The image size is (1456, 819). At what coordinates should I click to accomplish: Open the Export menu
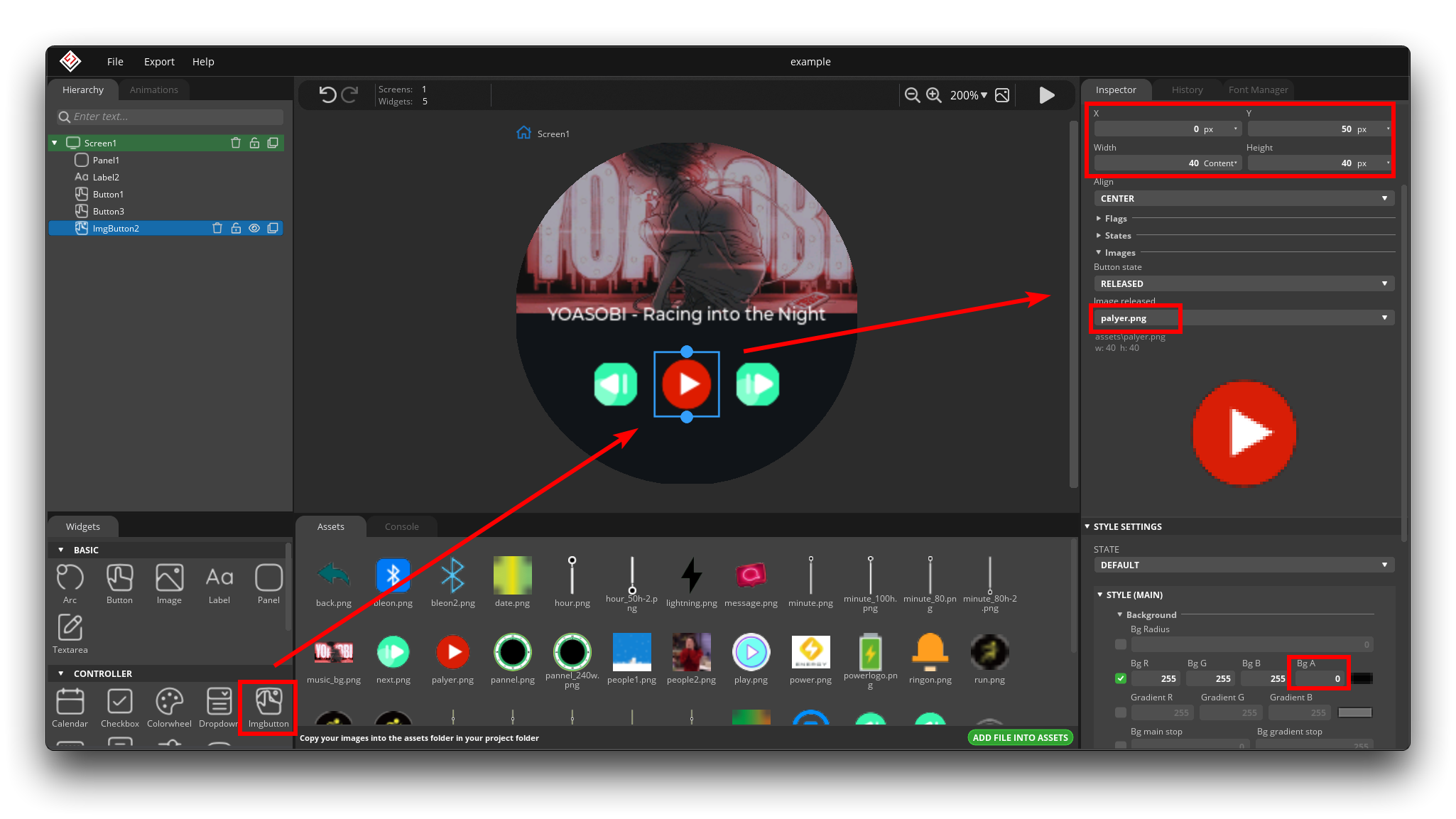(159, 62)
